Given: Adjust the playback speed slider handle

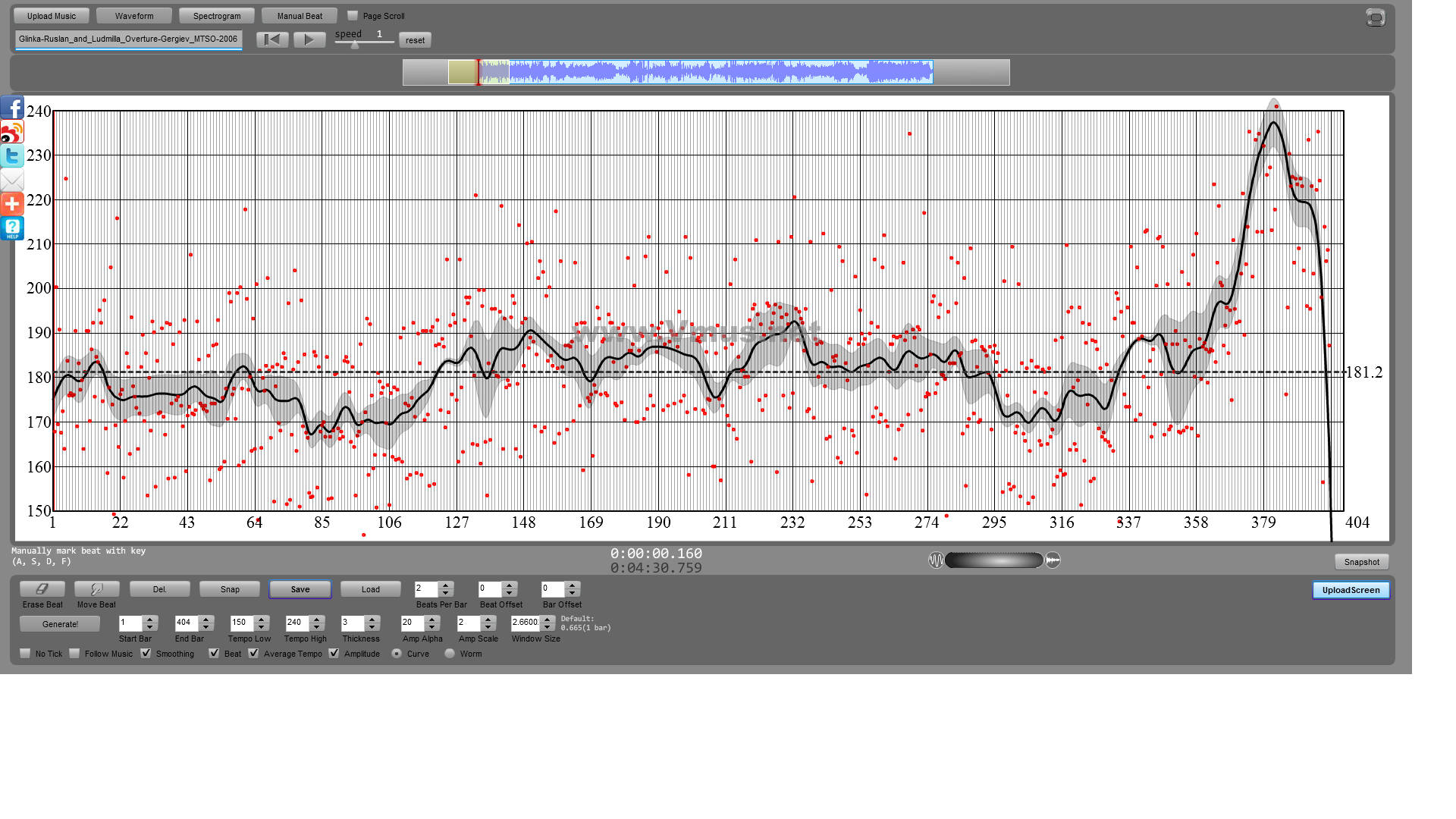Looking at the screenshot, I should 355,45.
